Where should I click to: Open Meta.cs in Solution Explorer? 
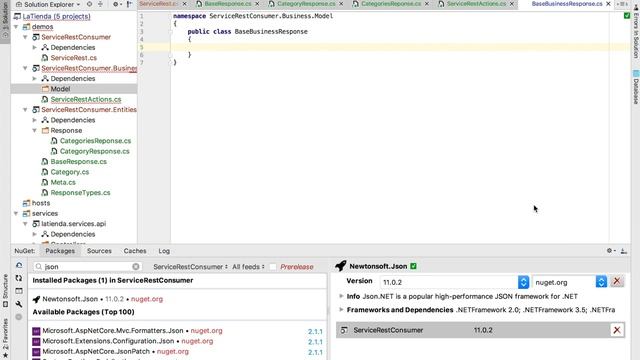tap(63, 182)
